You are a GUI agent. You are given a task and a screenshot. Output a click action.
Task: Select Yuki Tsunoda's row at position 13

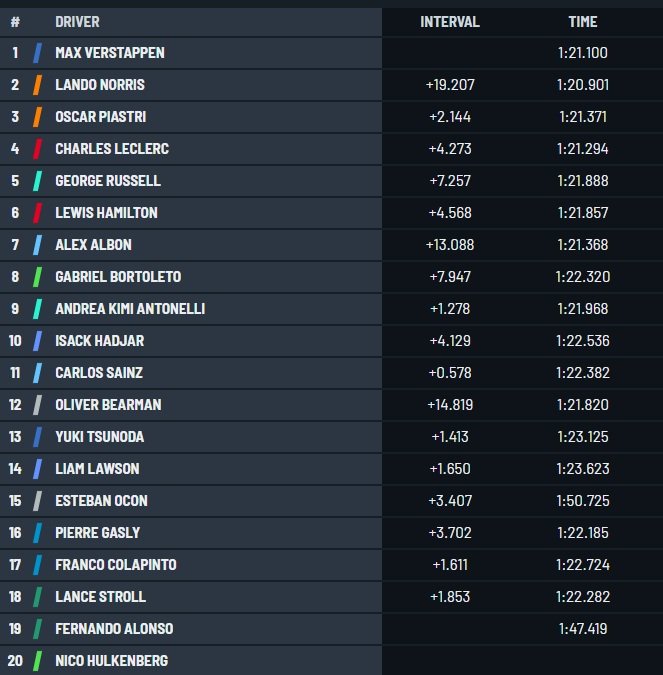332,437
